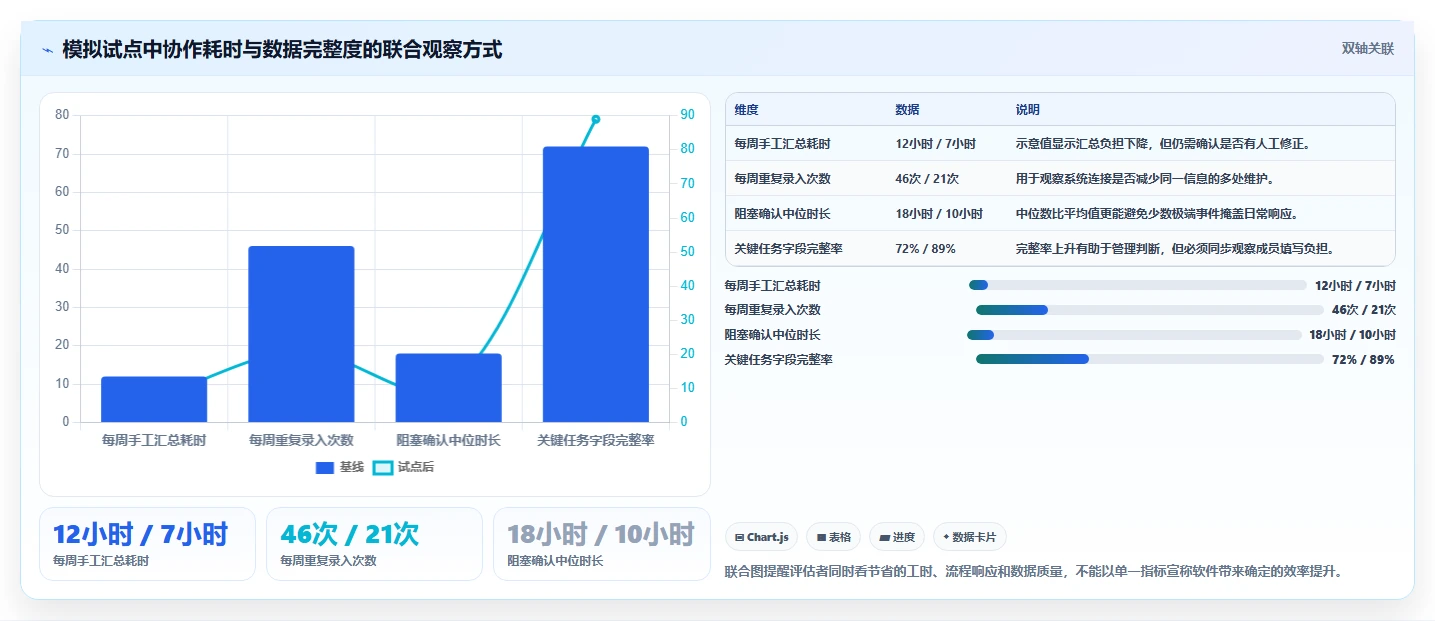Click the cyan 试点后 legend swatch
Screen dimensions: 1435x621
coord(382,467)
